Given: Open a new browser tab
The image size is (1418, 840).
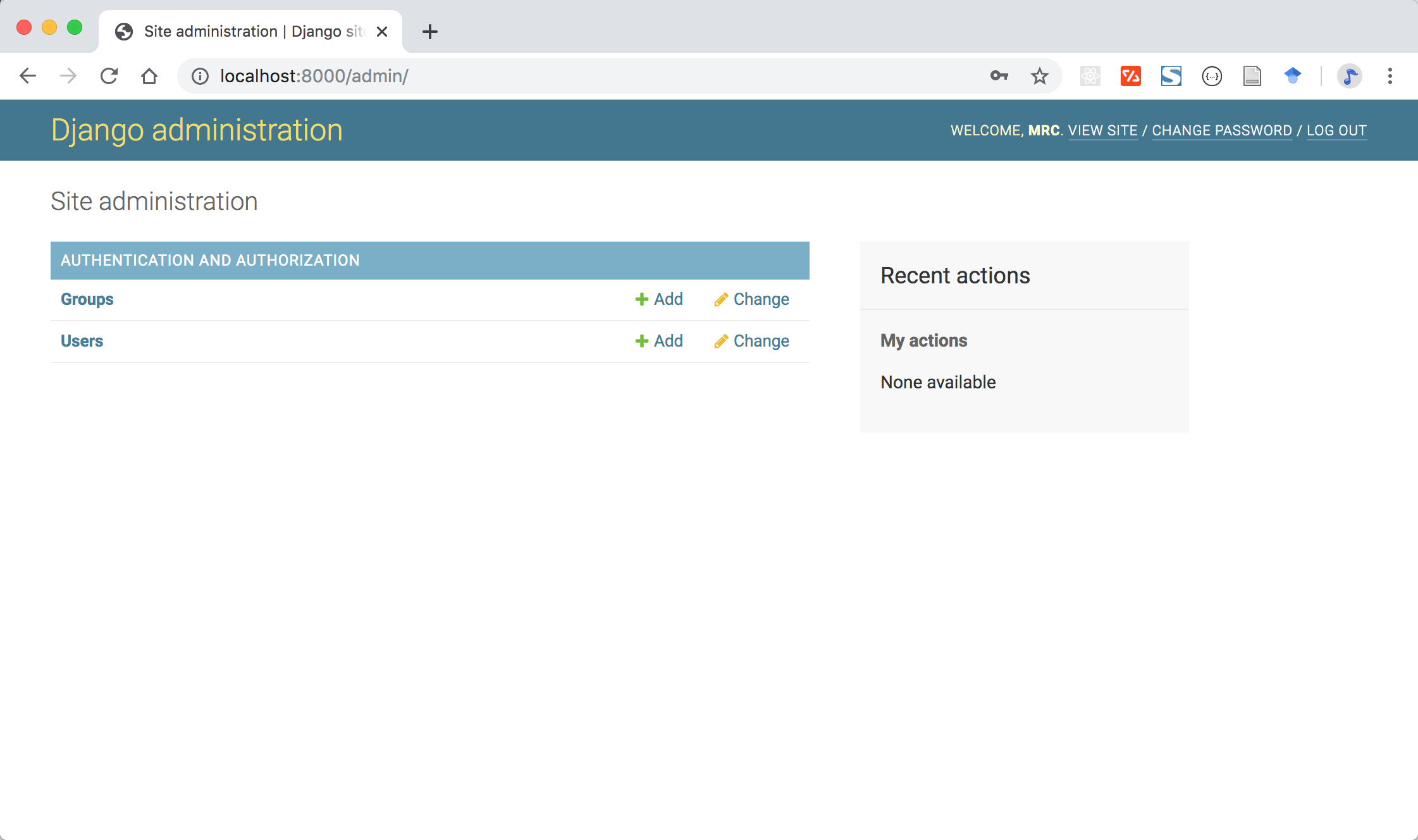Looking at the screenshot, I should point(429,32).
